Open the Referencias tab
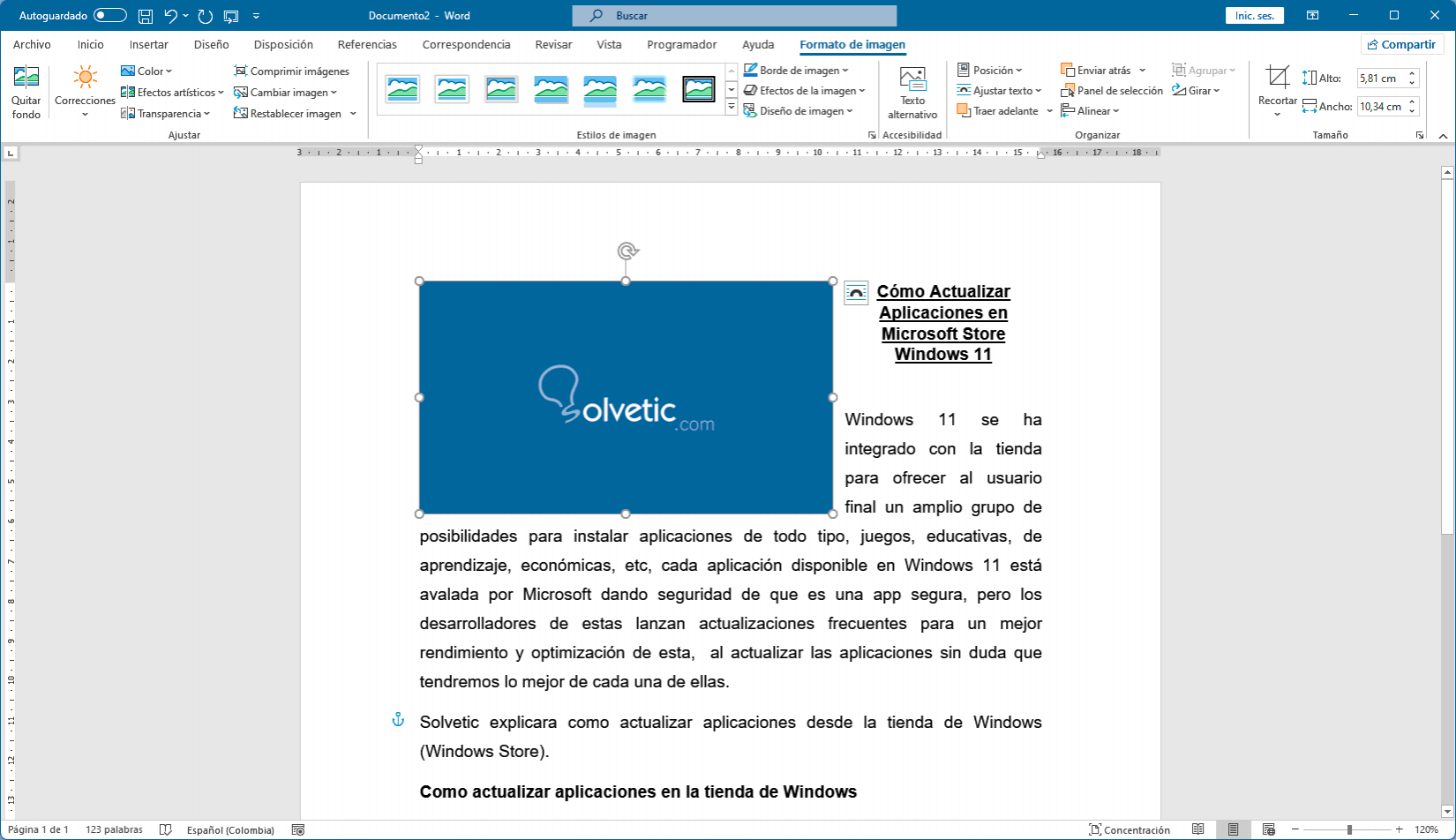The image size is (1456, 840). tap(367, 44)
